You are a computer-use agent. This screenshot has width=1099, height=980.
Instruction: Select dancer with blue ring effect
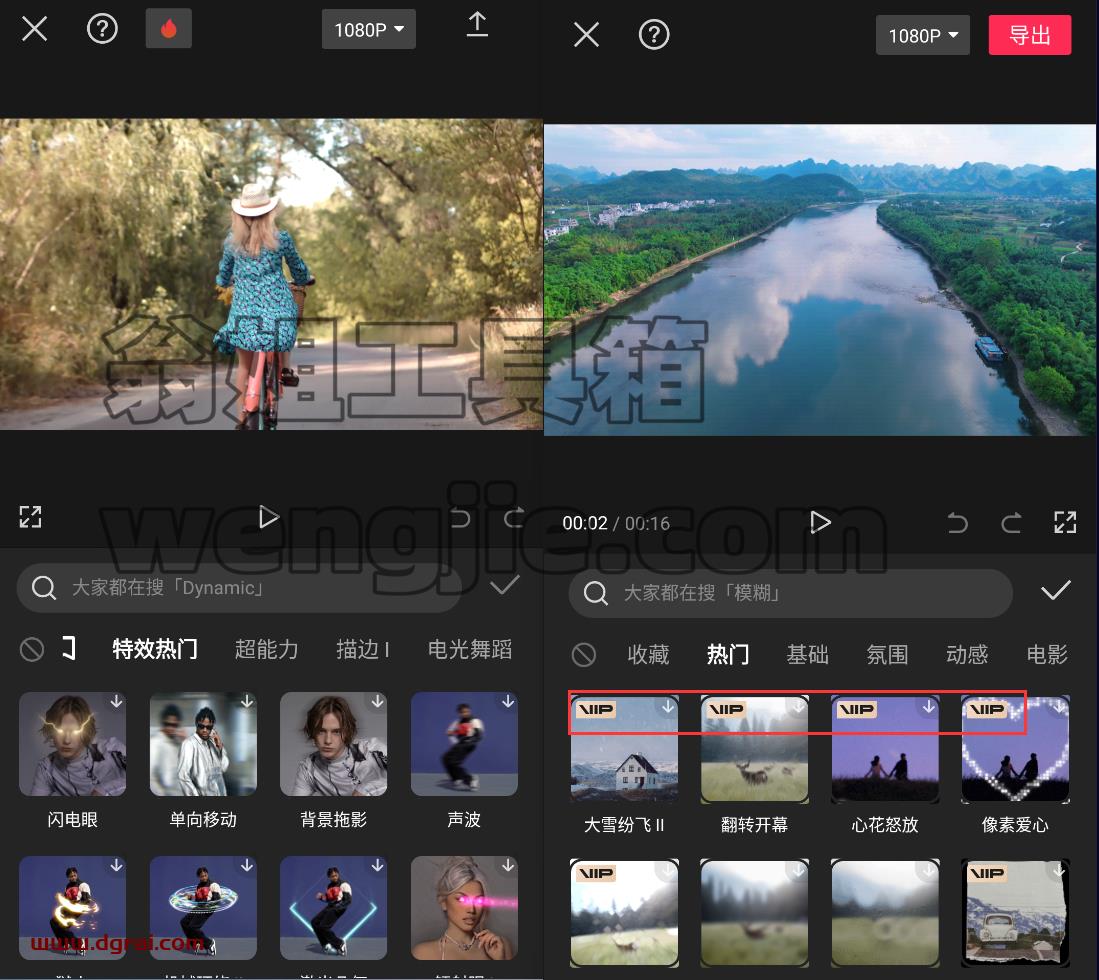[x=203, y=908]
